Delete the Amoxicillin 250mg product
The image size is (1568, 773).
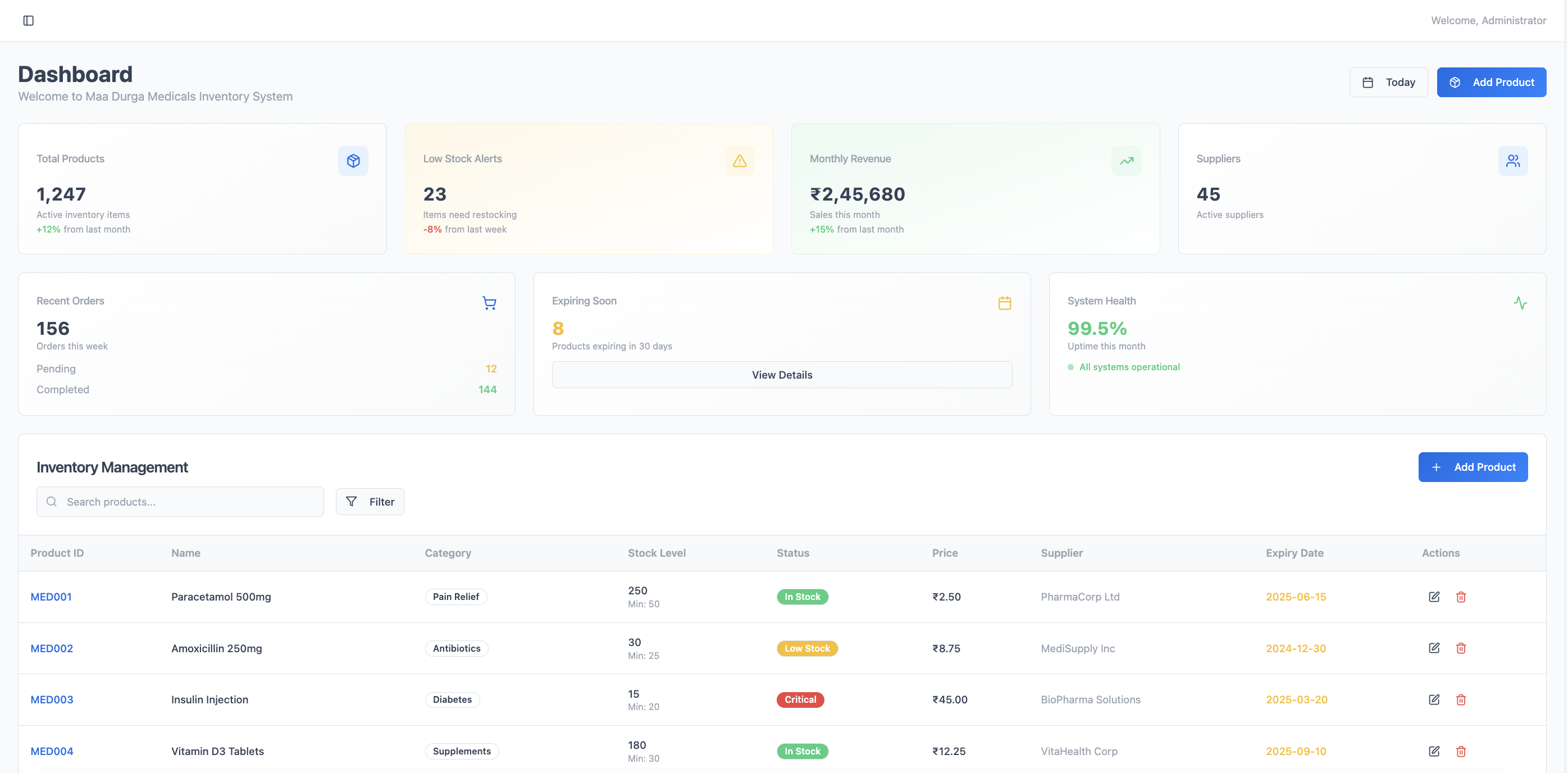point(1461,648)
